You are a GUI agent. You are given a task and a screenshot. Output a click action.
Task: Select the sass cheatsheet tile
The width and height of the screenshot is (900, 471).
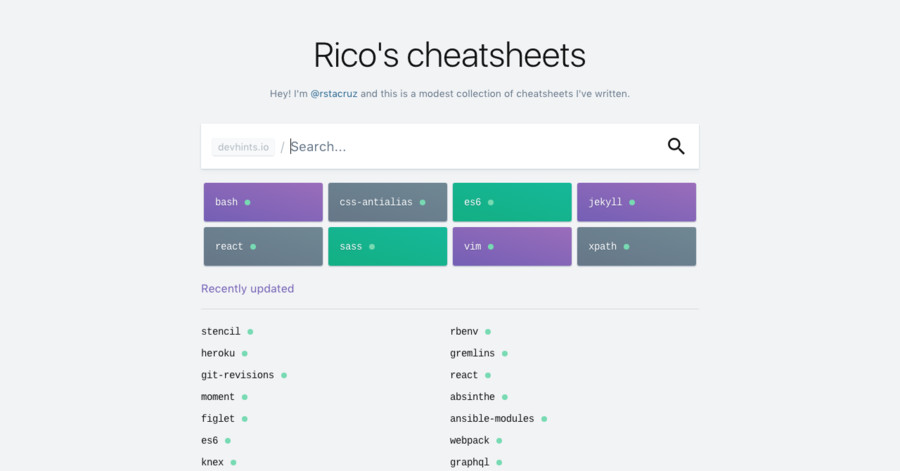coord(387,246)
